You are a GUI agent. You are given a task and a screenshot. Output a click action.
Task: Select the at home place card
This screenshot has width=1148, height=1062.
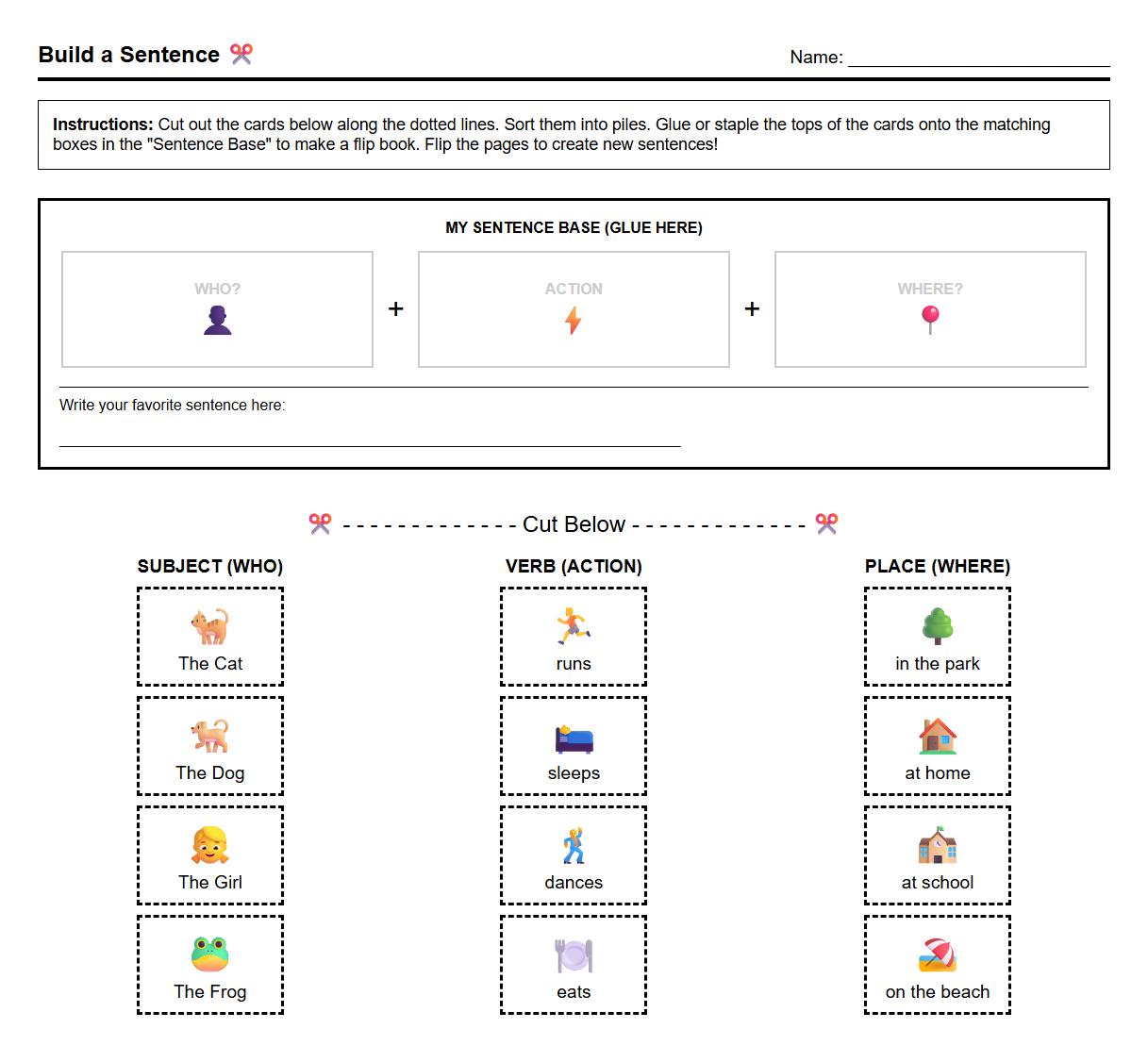click(x=936, y=746)
